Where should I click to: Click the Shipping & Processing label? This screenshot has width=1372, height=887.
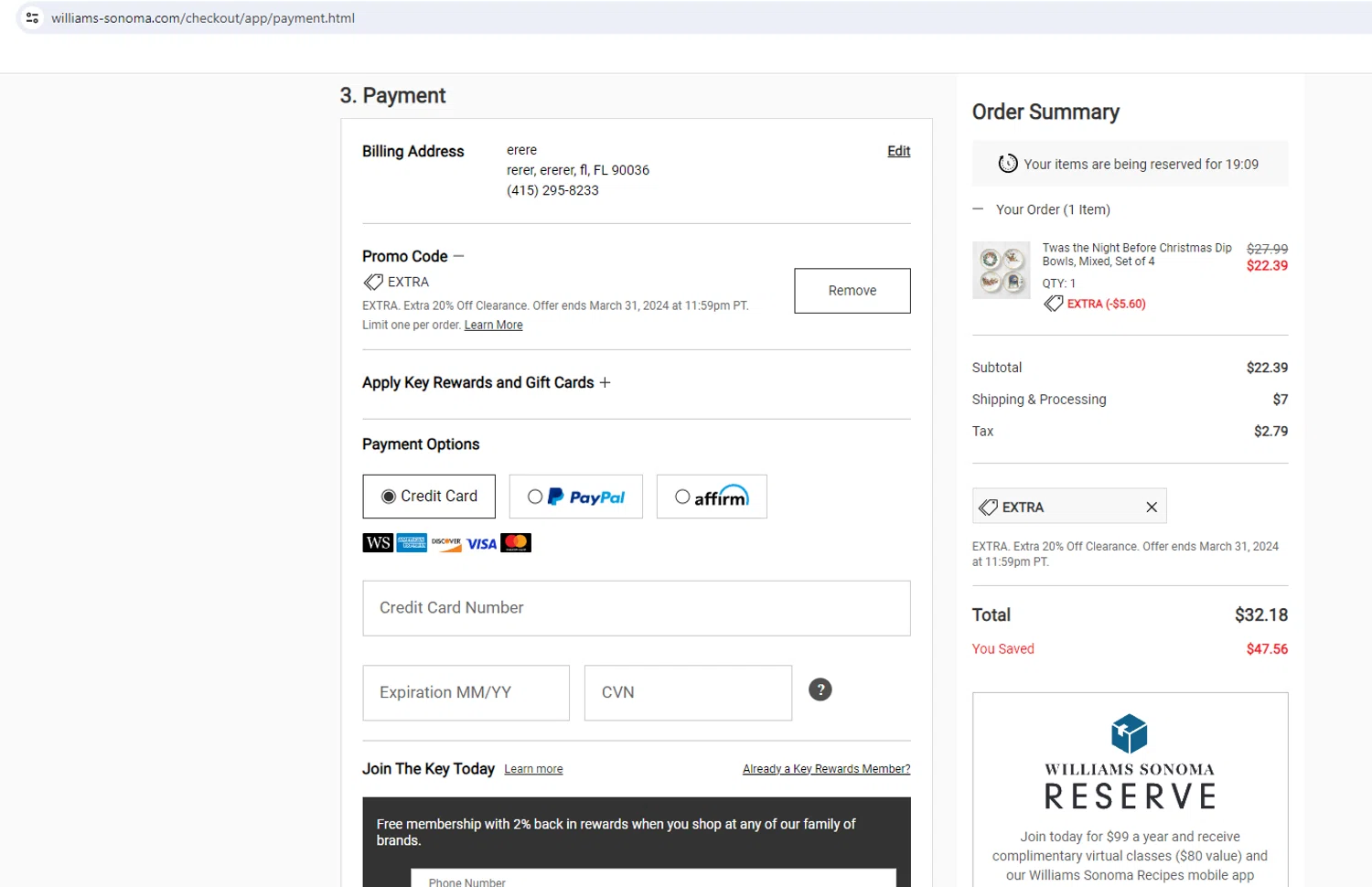click(1039, 400)
